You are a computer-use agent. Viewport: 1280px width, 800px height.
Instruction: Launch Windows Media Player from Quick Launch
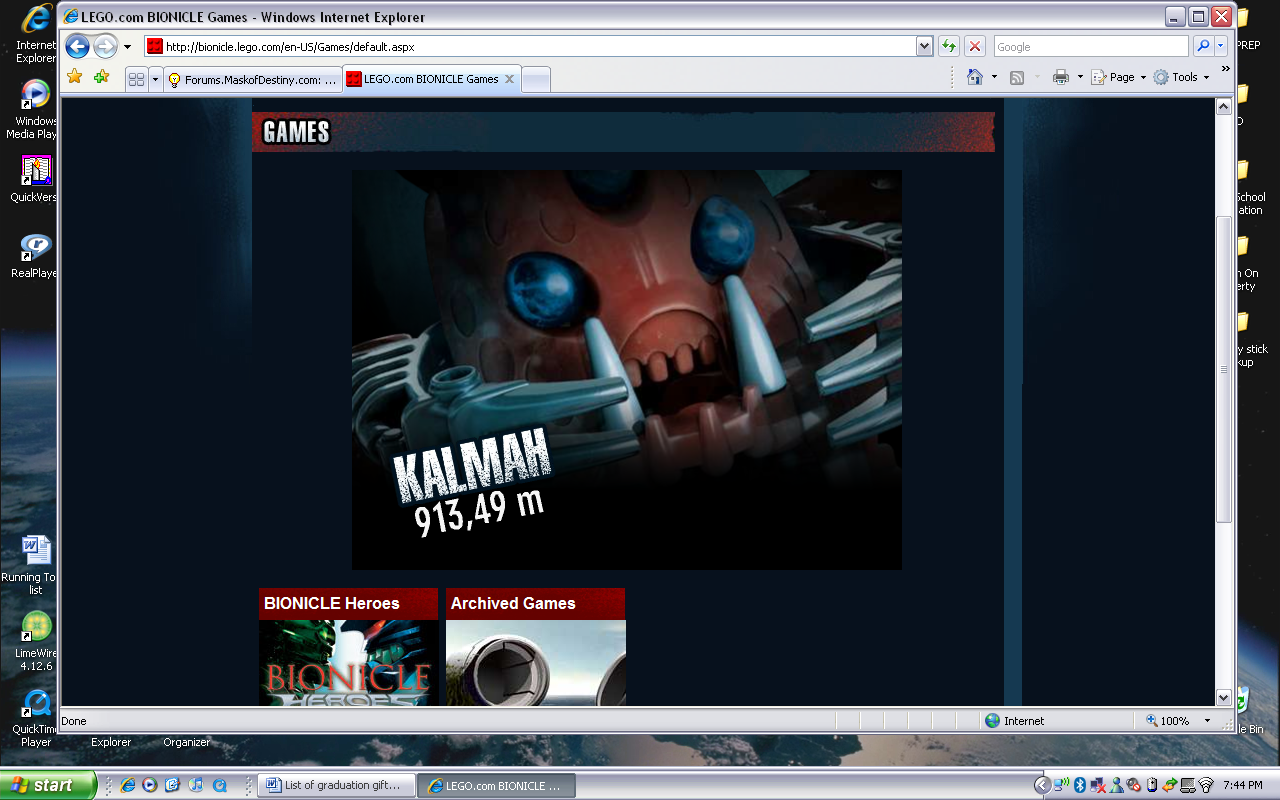[151, 786]
